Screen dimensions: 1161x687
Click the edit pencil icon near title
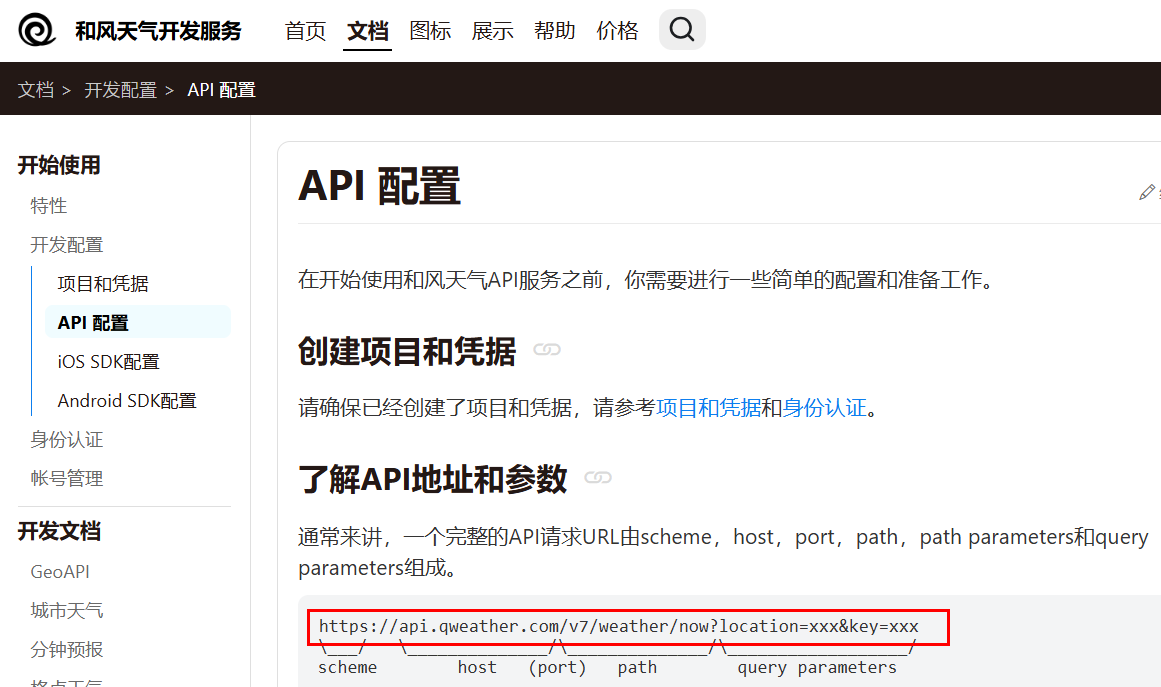click(1147, 192)
